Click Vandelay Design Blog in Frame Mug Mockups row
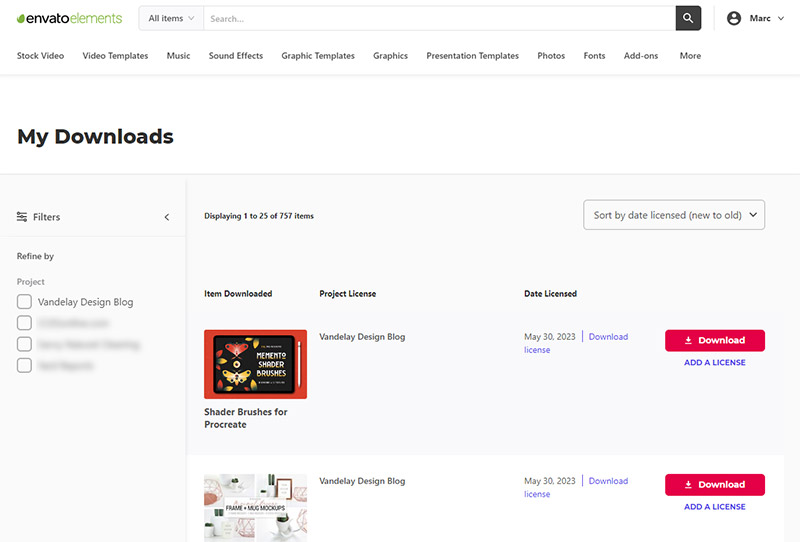This screenshot has height=542, width=800. (x=362, y=481)
